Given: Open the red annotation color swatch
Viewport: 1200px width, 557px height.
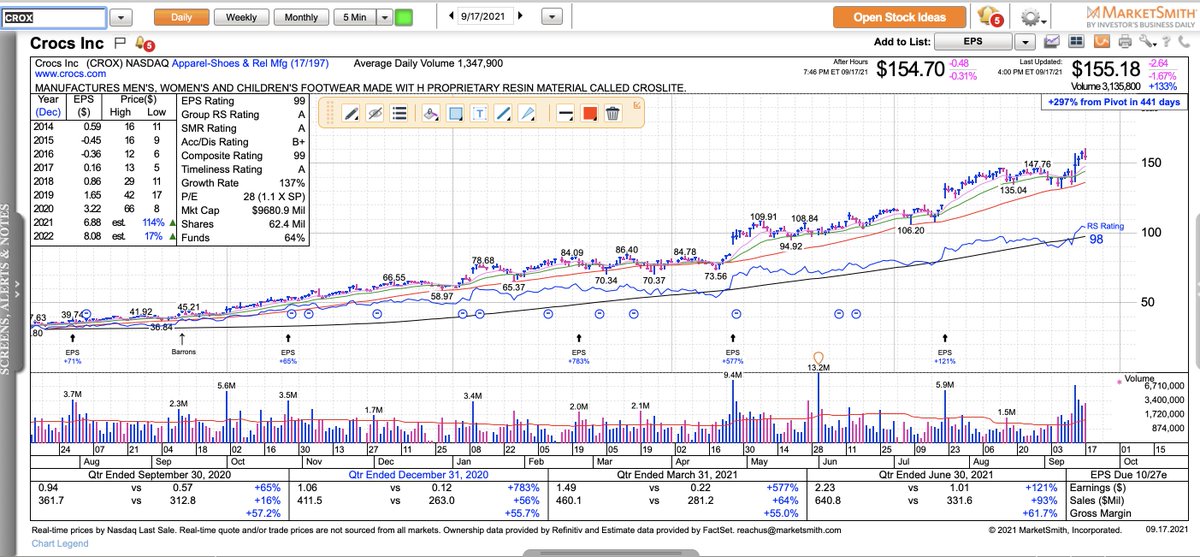Looking at the screenshot, I should (589, 114).
